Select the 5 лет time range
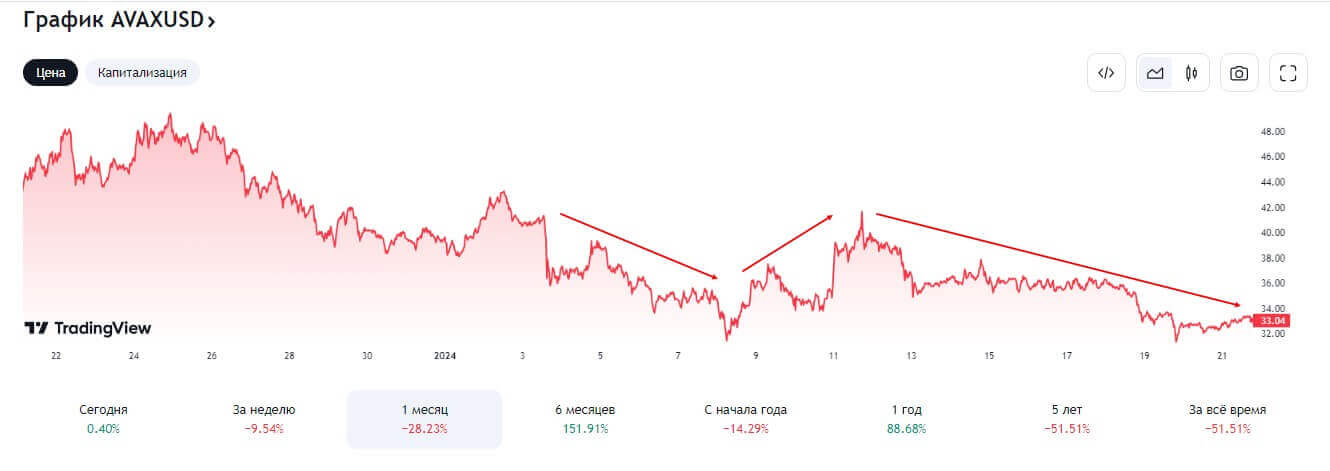The image size is (1330, 471). click(1066, 419)
